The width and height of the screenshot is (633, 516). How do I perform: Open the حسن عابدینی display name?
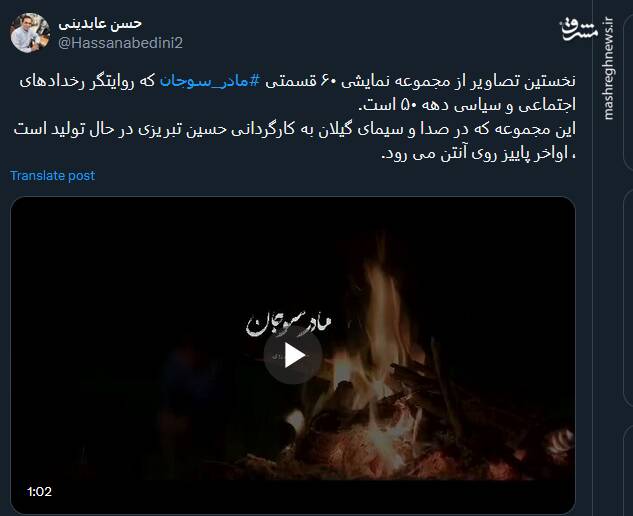tap(100, 23)
